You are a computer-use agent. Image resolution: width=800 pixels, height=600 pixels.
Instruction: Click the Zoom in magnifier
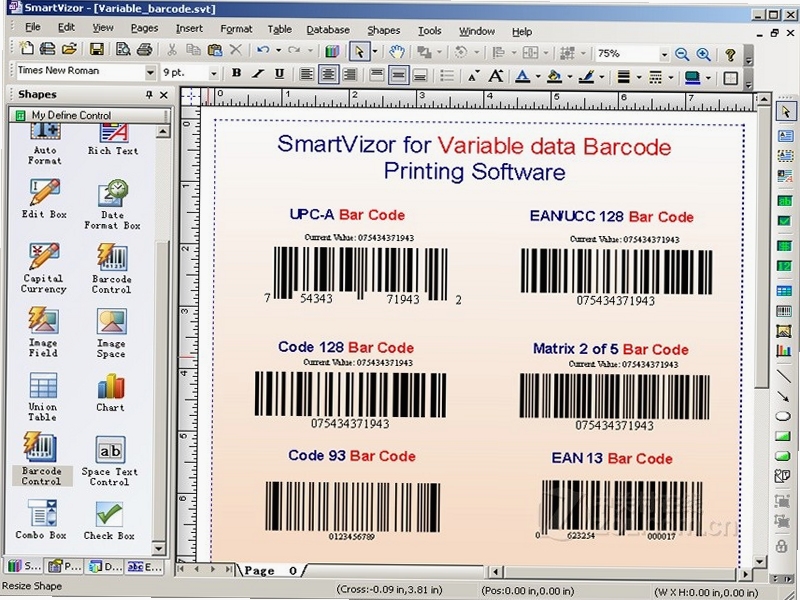pyautogui.click(x=704, y=54)
